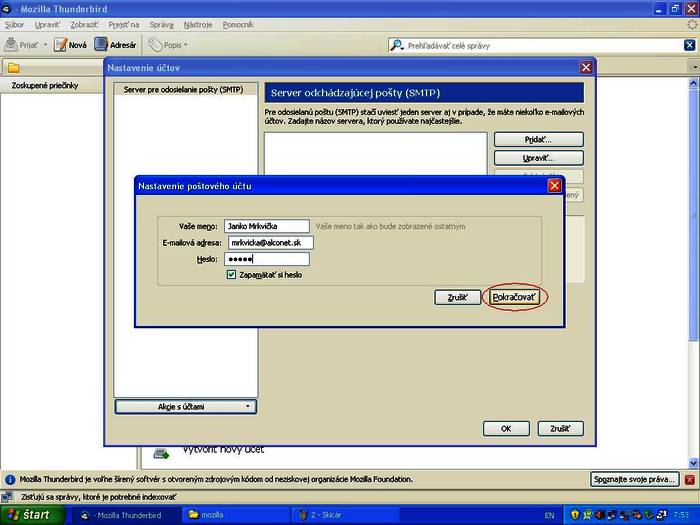
Task: Click the Thunderbird activity throbber icon
Action: point(692,25)
